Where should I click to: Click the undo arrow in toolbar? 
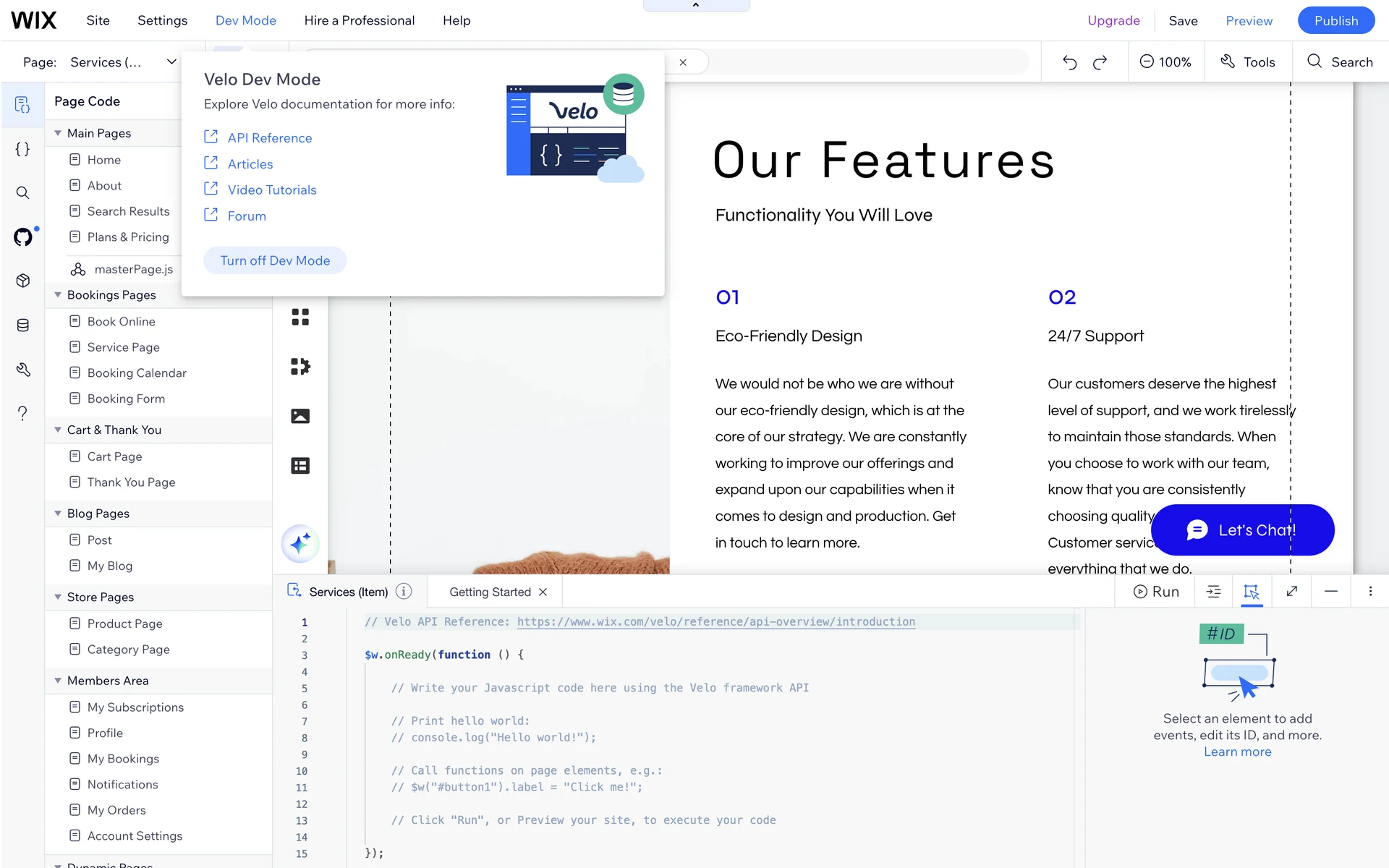(1069, 62)
